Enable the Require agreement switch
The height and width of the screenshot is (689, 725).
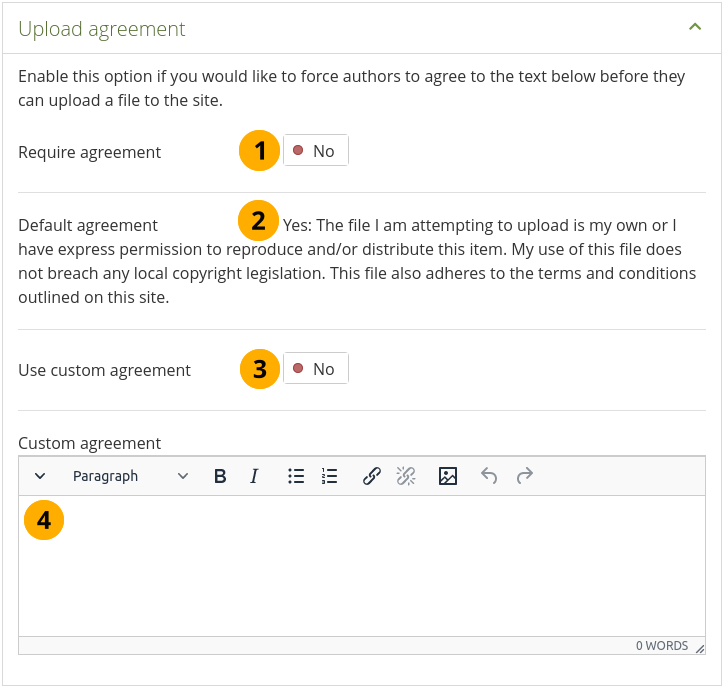[315, 151]
